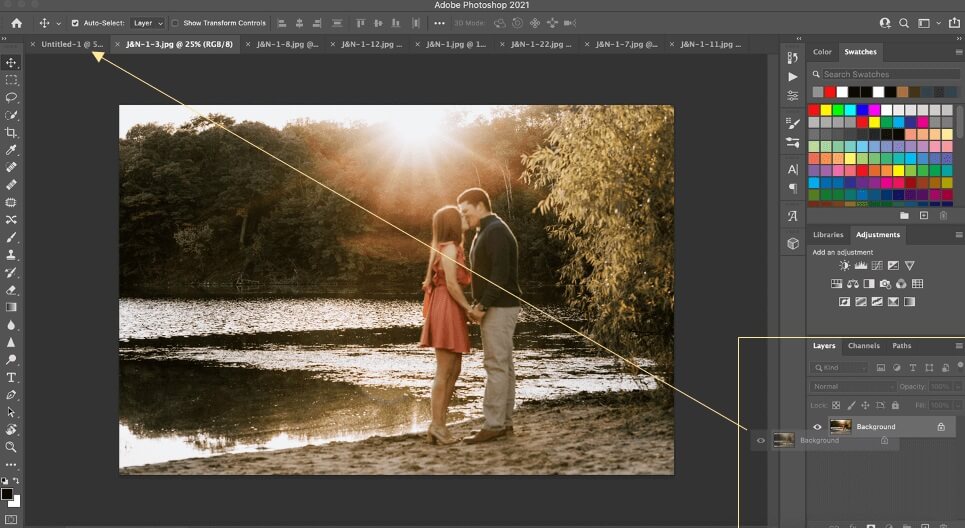Select the Lasso tool
The height and width of the screenshot is (528, 965).
[11, 98]
